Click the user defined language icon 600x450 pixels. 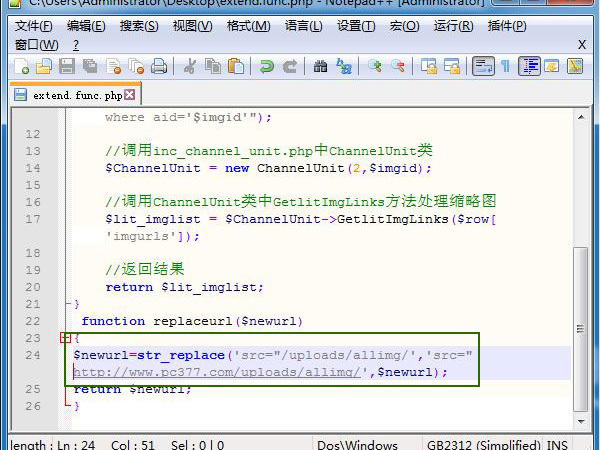[551, 66]
